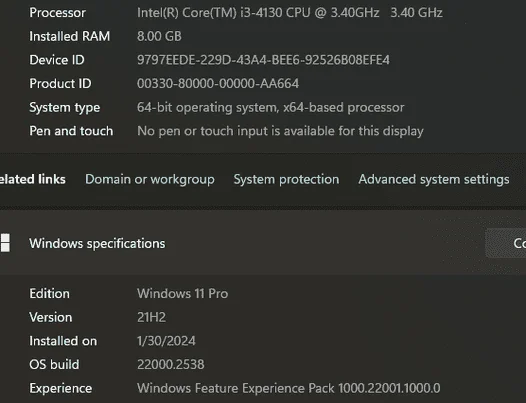Select the Installed on date 1/30/2024
The image size is (526, 403).
(x=166, y=341)
